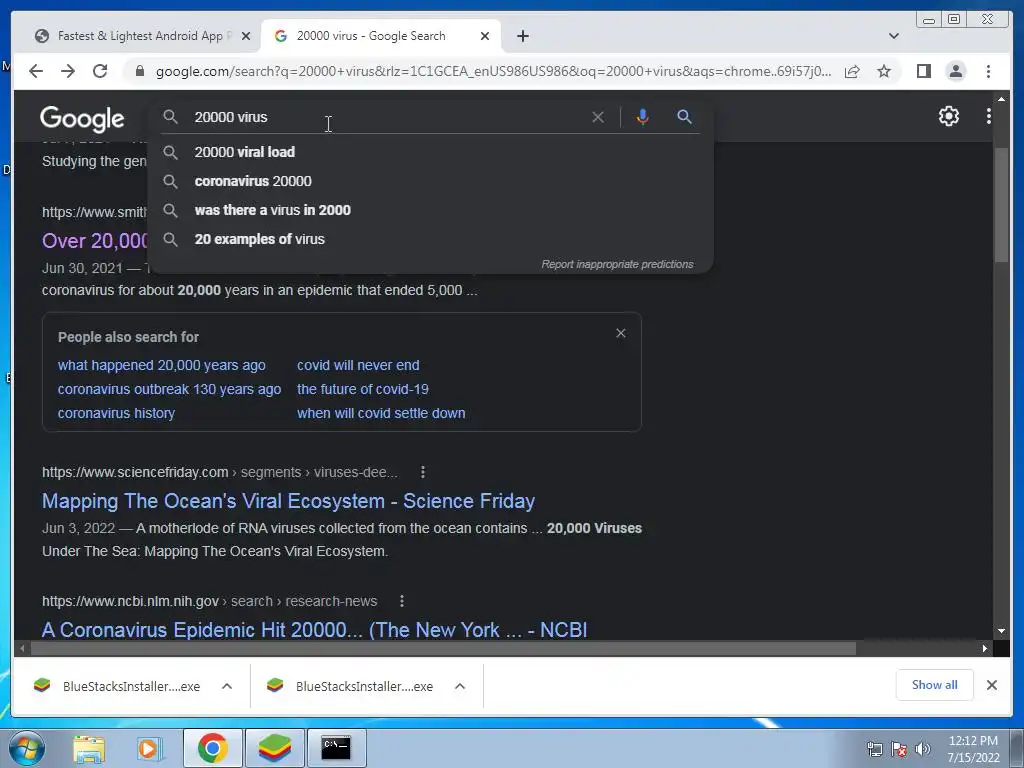Open what happened 20,000 years ago link
Viewport: 1024px width, 768px height.
click(161, 365)
